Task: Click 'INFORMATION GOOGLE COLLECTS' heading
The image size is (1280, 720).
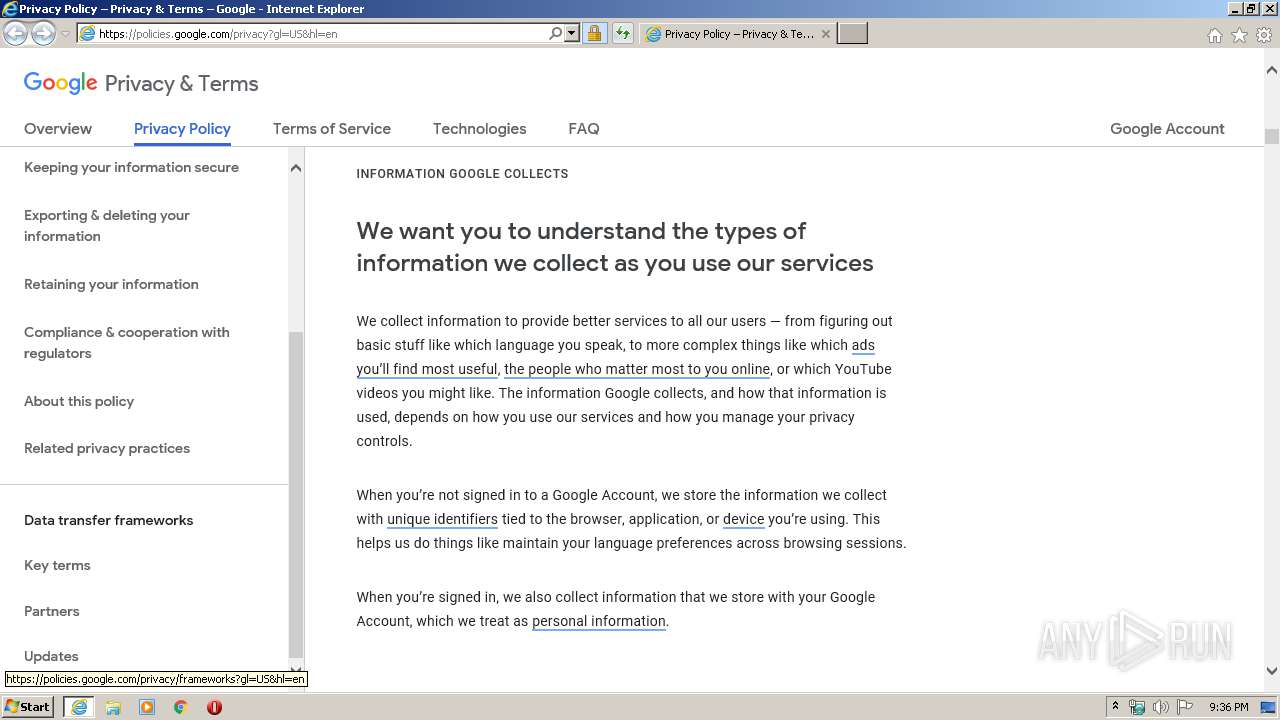Action: (x=462, y=174)
